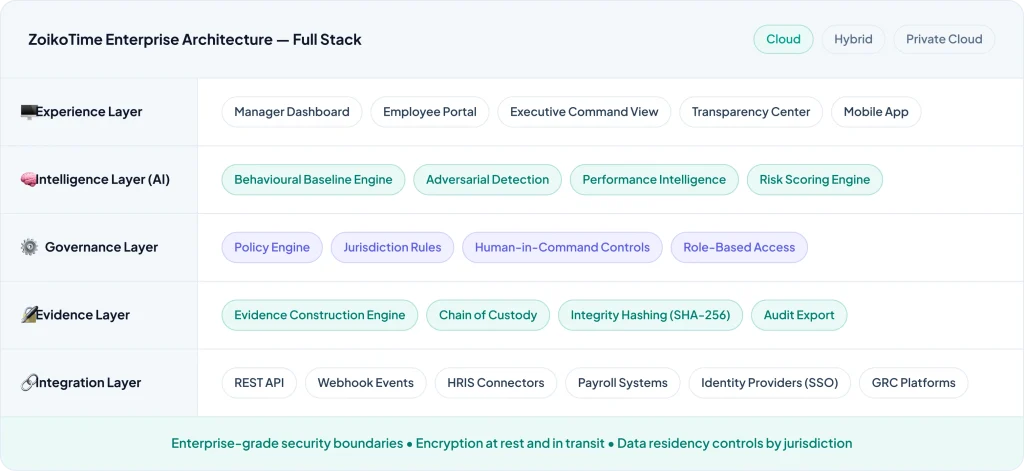Select the Human-in-Command Controls chip
Image resolution: width=1024 pixels, height=471 pixels.
[562, 247]
